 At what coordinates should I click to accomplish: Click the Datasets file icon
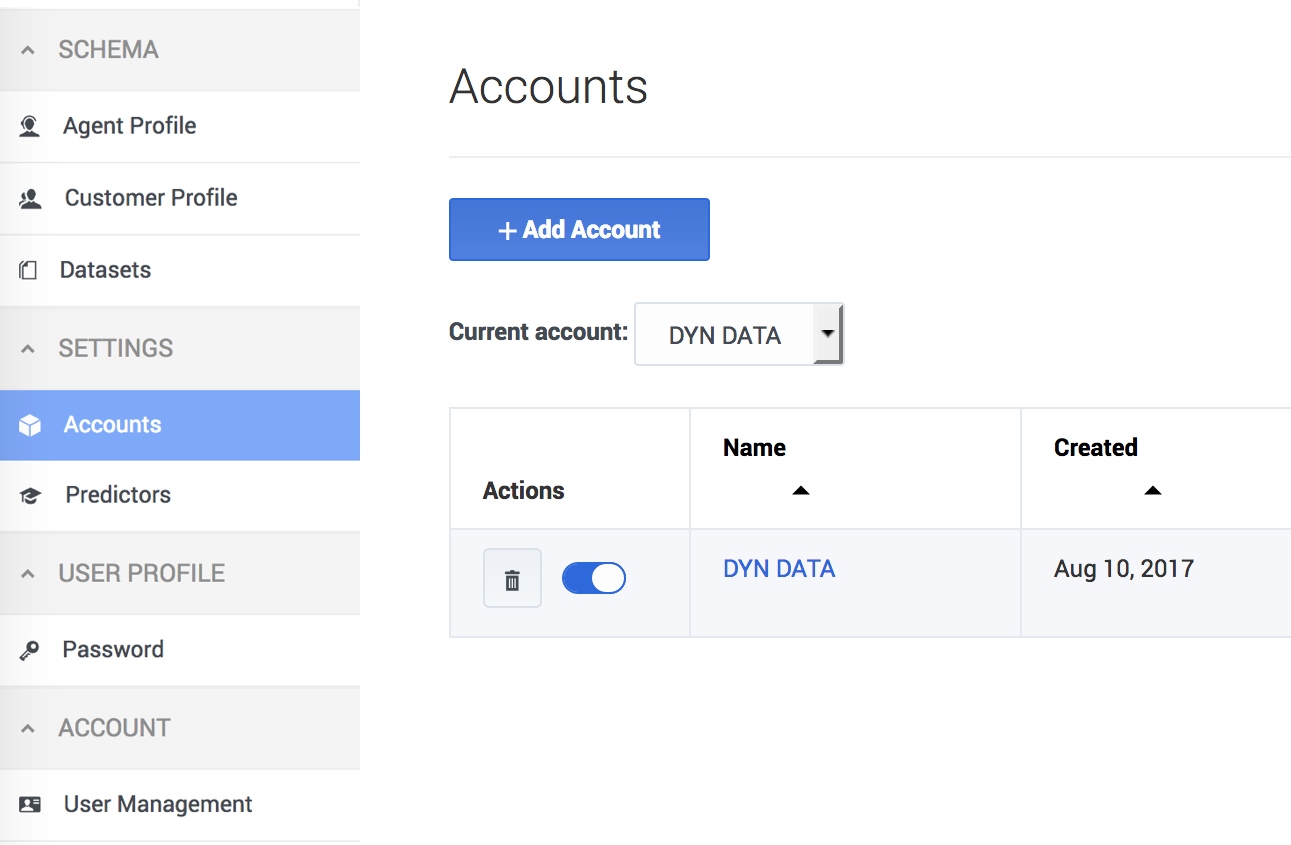pyautogui.click(x=29, y=270)
